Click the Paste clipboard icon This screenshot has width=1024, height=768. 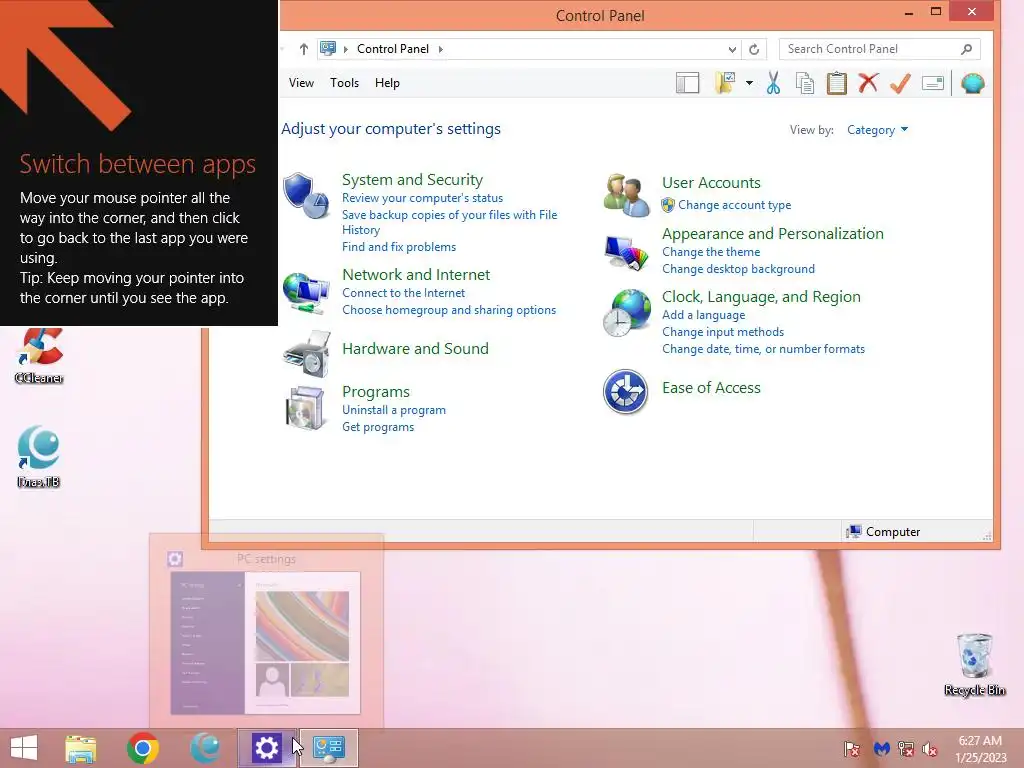coord(837,83)
